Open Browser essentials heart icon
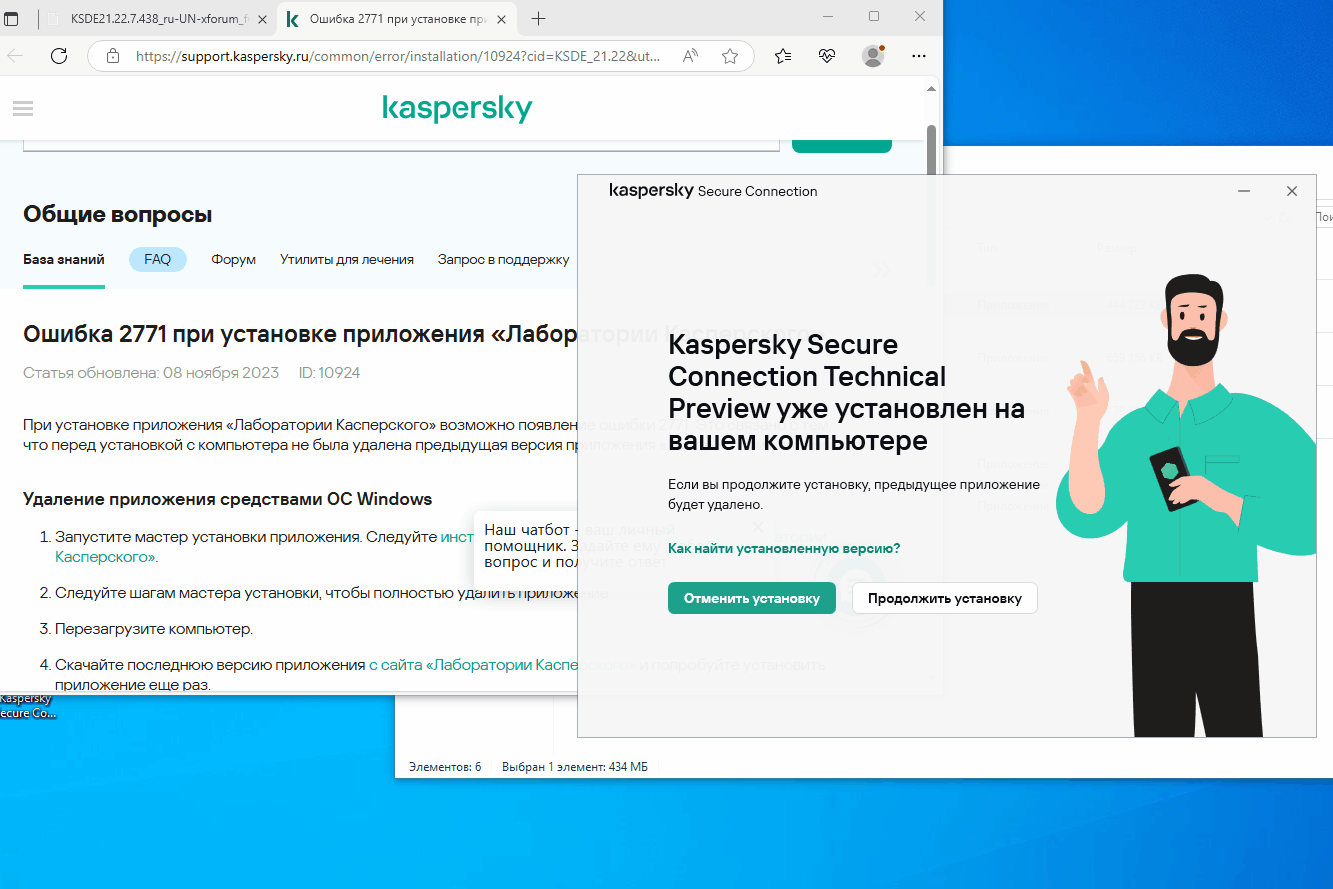 pyautogui.click(x=827, y=56)
